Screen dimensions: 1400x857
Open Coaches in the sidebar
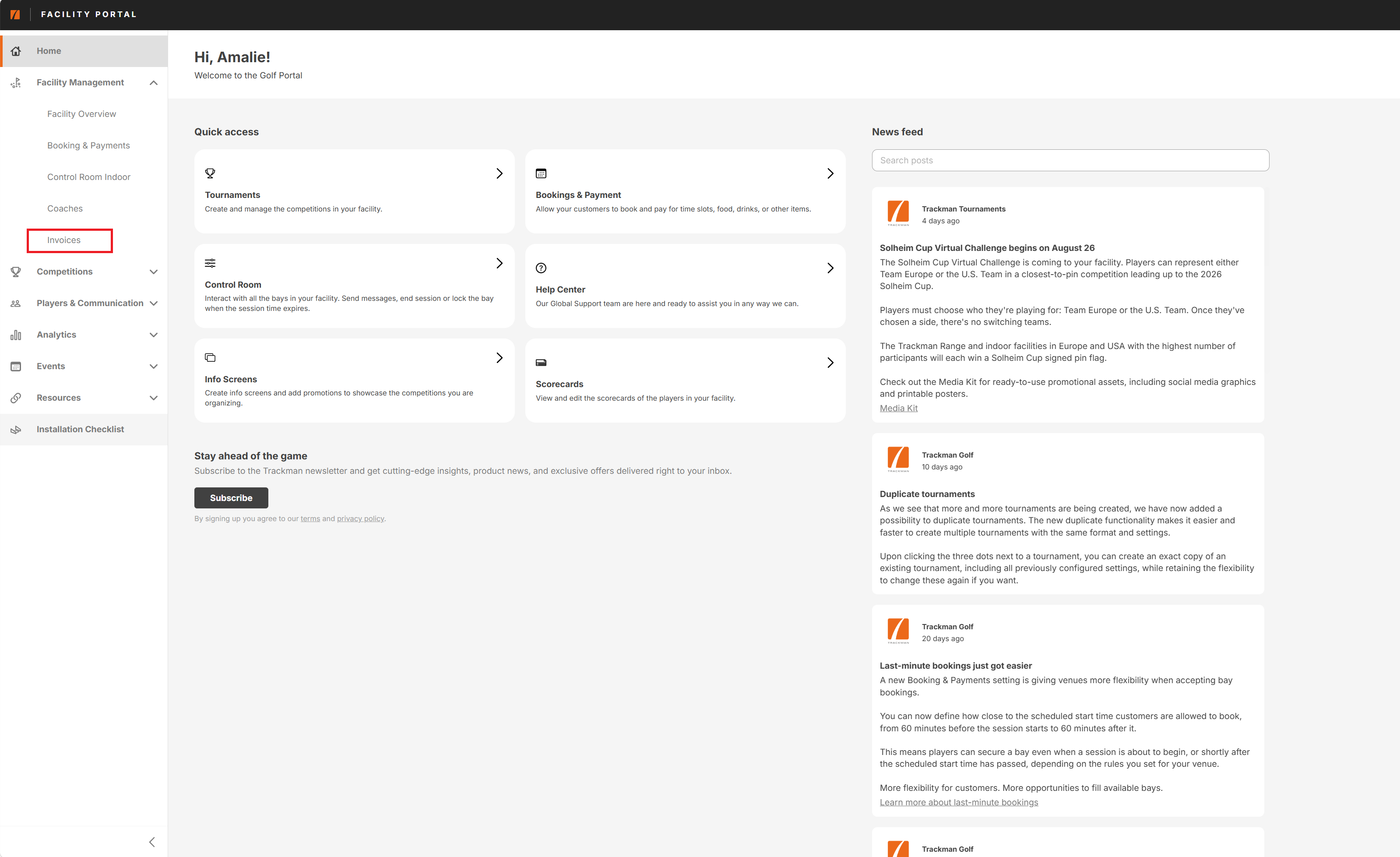(65, 208)
